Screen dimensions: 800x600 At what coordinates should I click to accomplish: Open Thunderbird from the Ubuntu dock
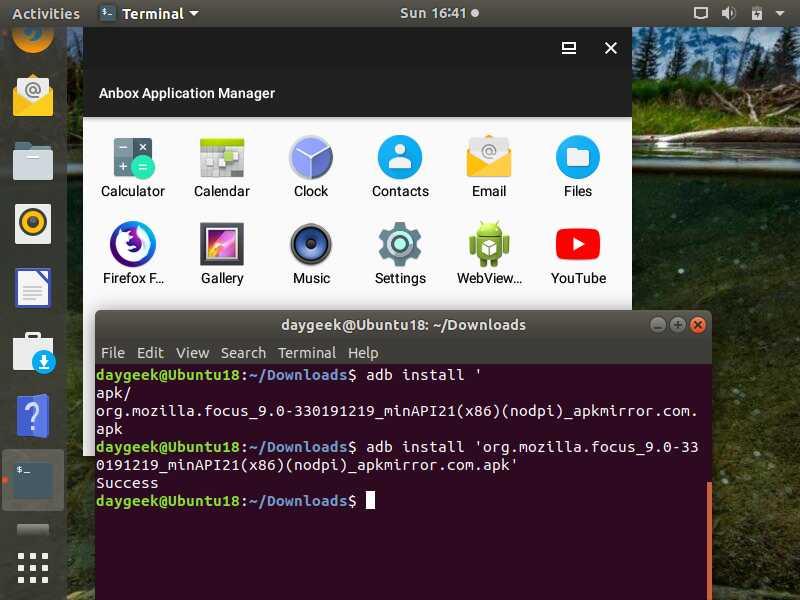point(33,94)
